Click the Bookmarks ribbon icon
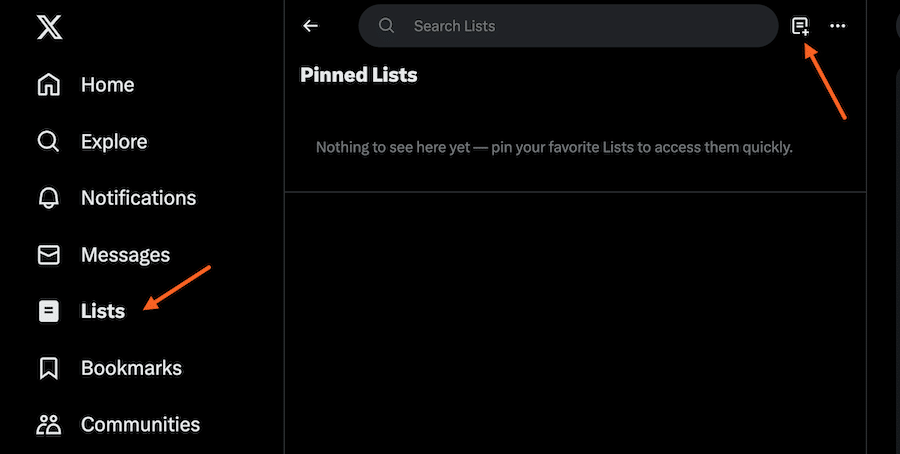Screen dimensions: 900x454 (49, 368)
